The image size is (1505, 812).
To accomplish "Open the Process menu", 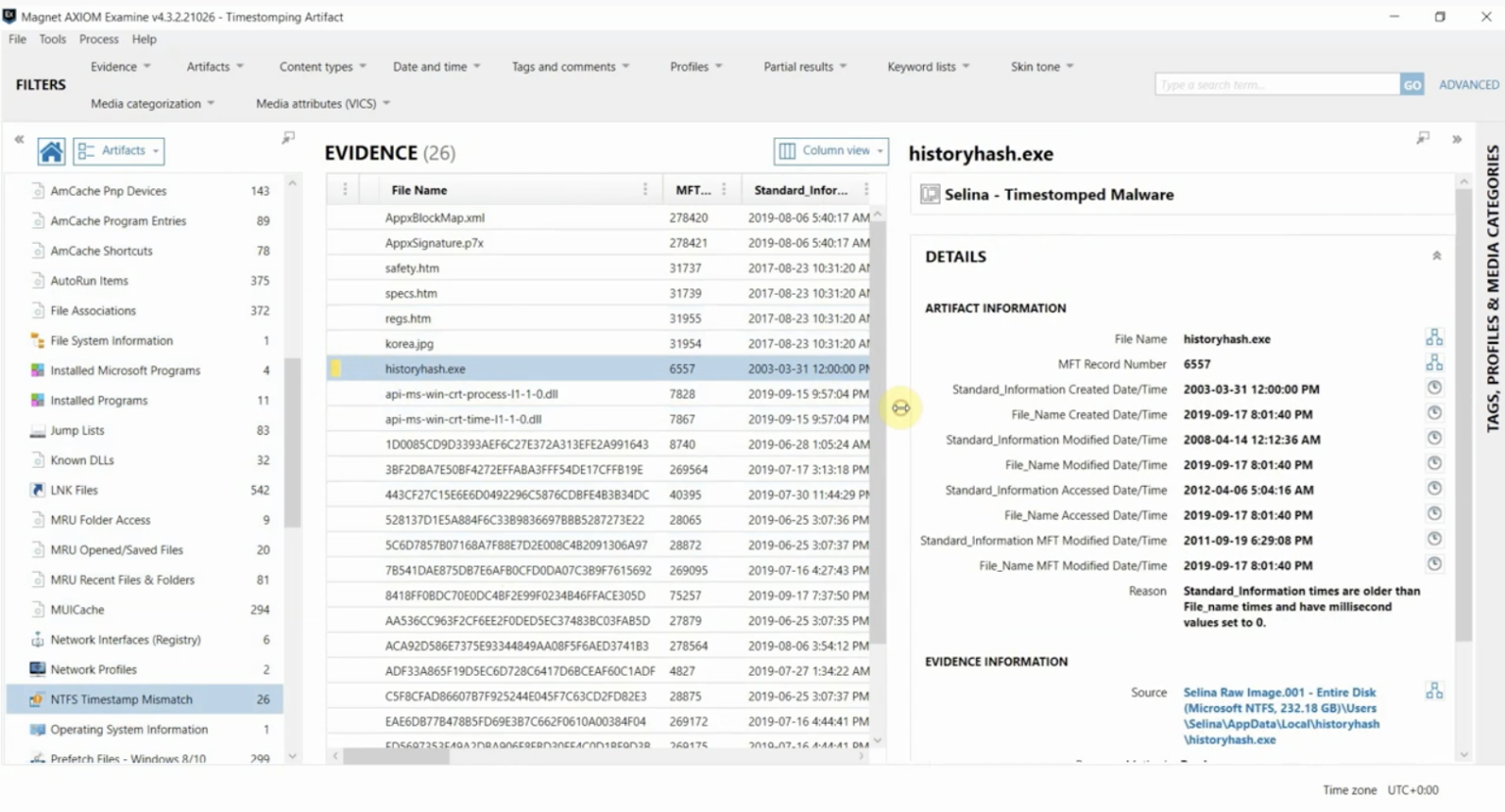I will click(x=98, y=39).
